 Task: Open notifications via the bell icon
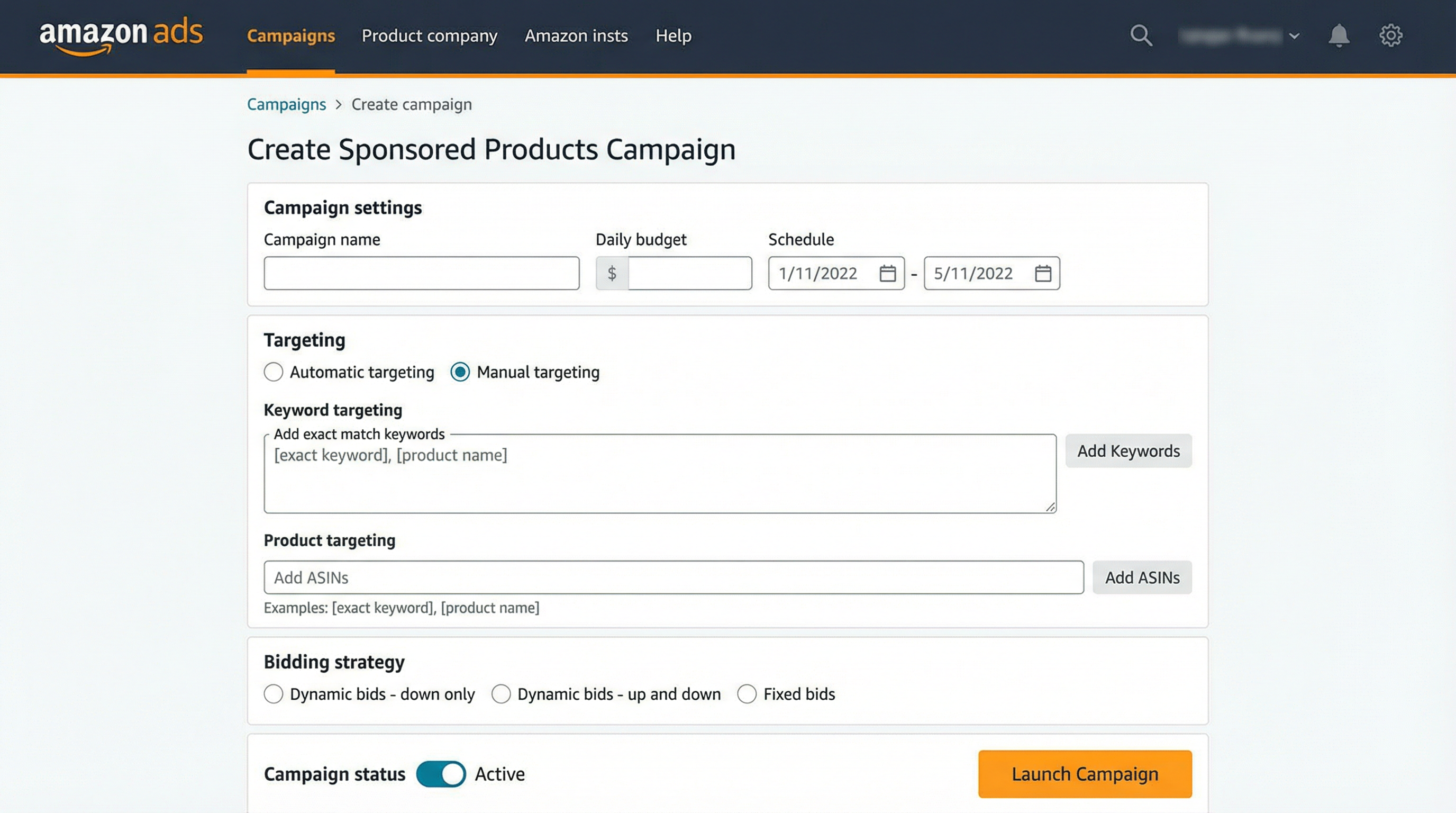[1339, 35]
